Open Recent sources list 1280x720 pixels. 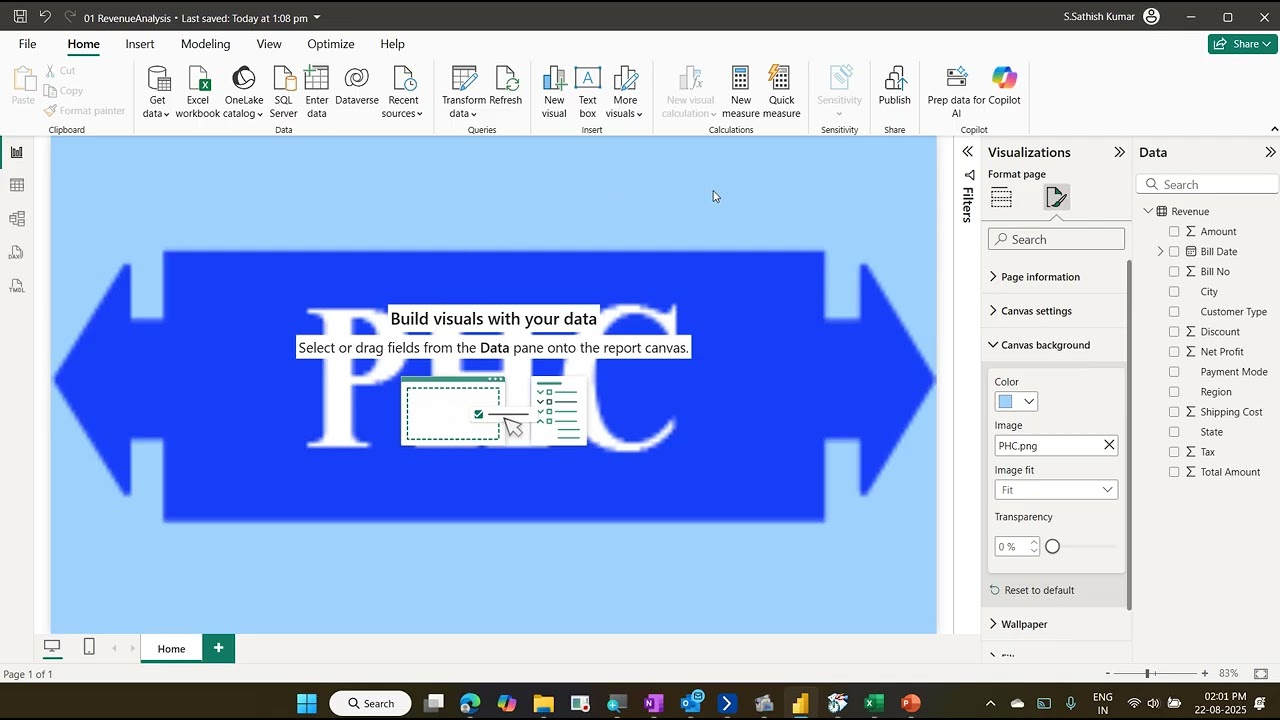tap(403, 92)
